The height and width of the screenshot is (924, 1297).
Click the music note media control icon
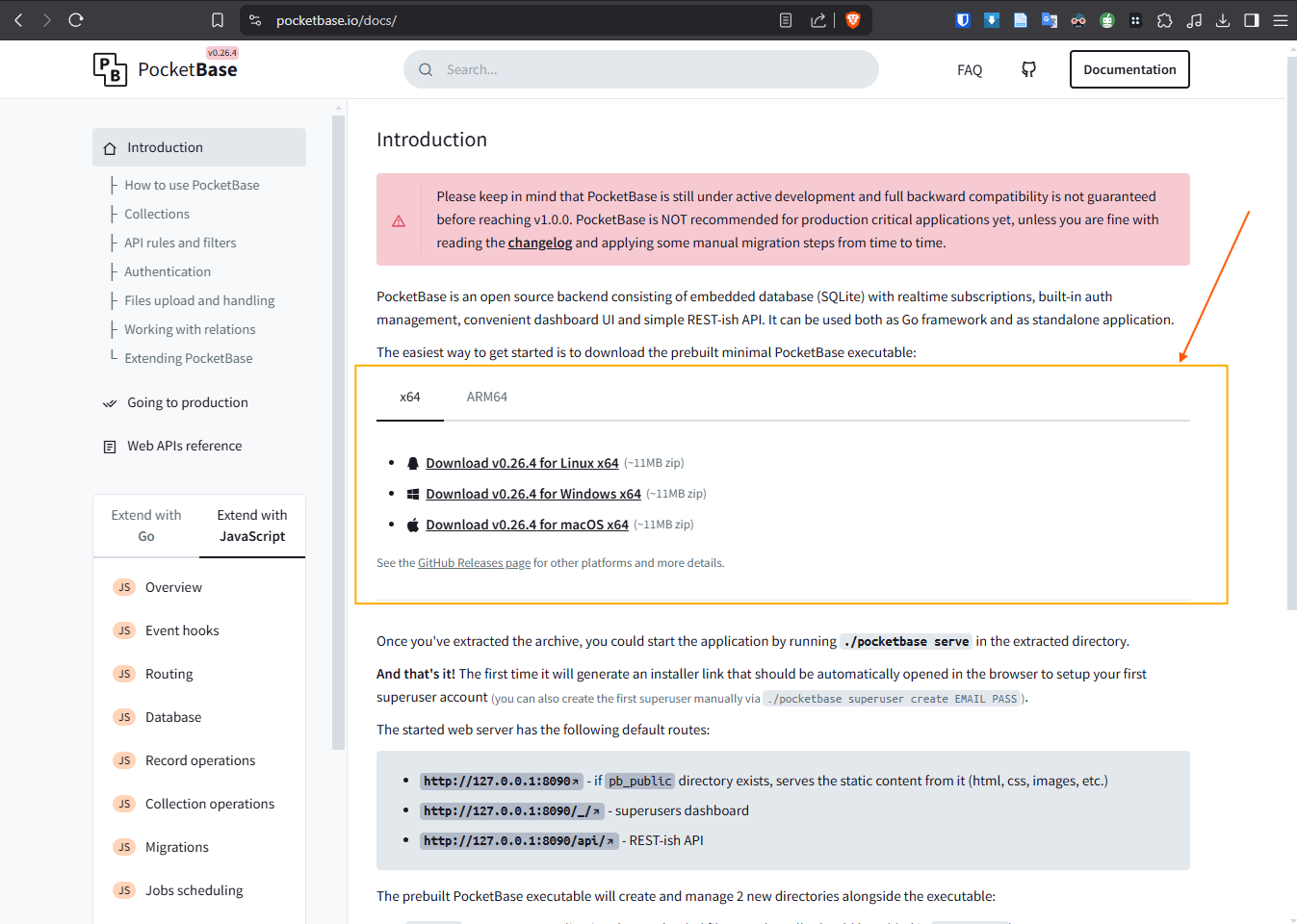[x=1194, y=20]
